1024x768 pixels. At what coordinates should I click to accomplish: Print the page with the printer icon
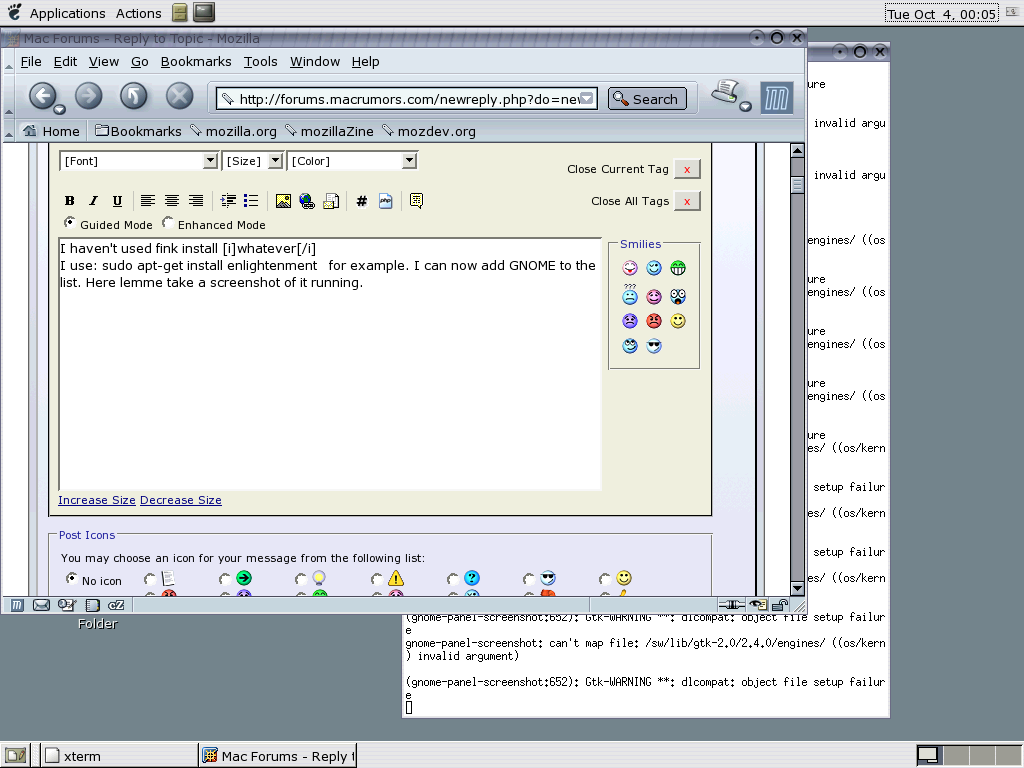point(725,93)
